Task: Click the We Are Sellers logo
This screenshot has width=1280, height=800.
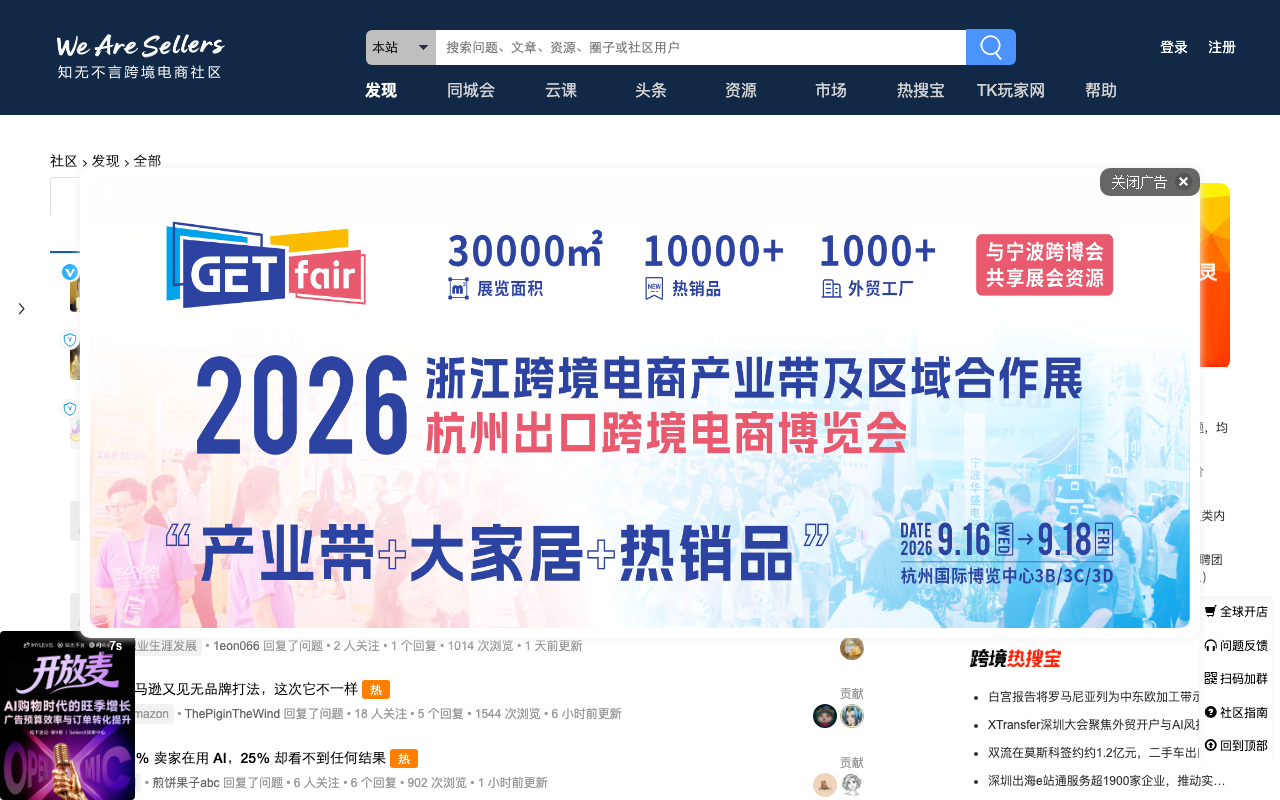Action: [140, 56]
